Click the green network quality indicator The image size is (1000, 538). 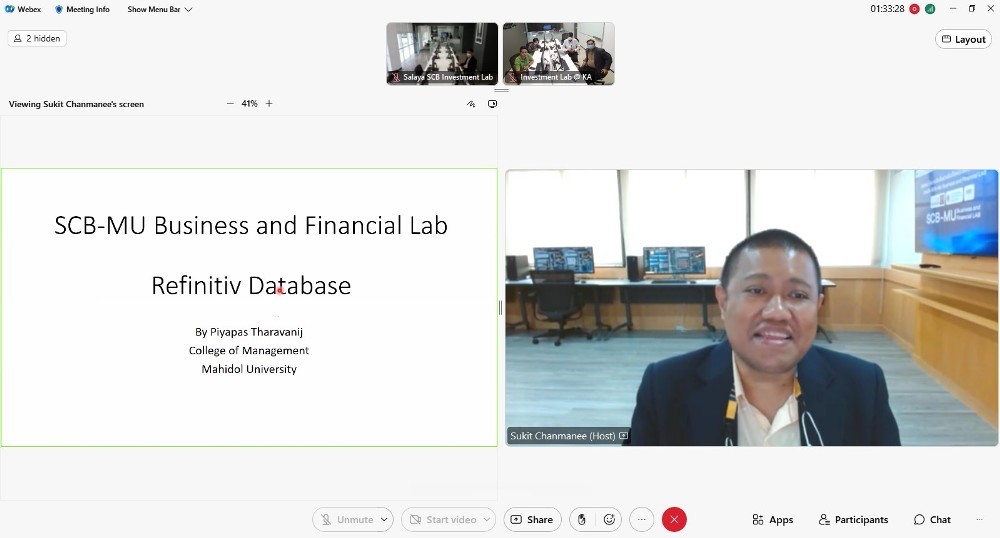pyautogui.click(x=930, y=9)
